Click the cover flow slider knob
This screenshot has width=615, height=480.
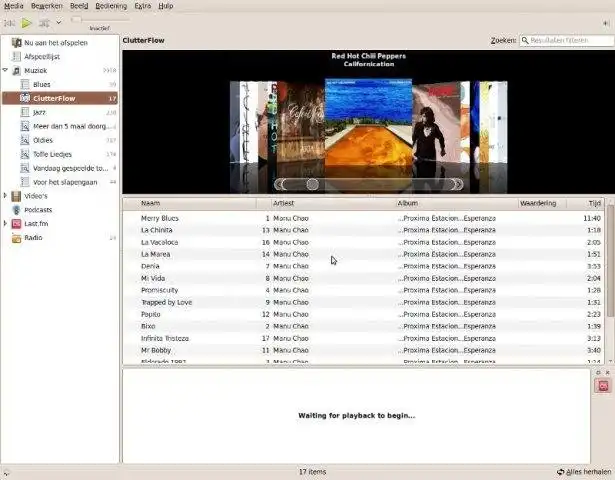pos(313,184)
